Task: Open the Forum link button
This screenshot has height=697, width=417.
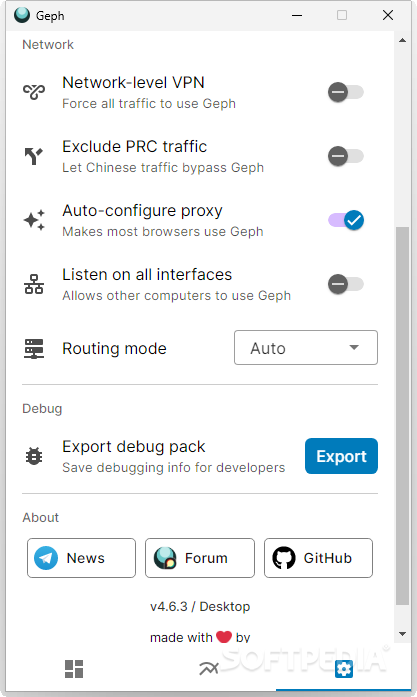Action: 200,558
